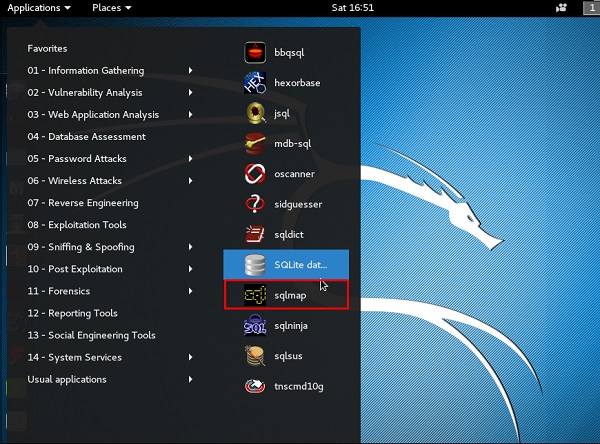Click the hexorbase text label
600x444 pixels.
[297, 83]
